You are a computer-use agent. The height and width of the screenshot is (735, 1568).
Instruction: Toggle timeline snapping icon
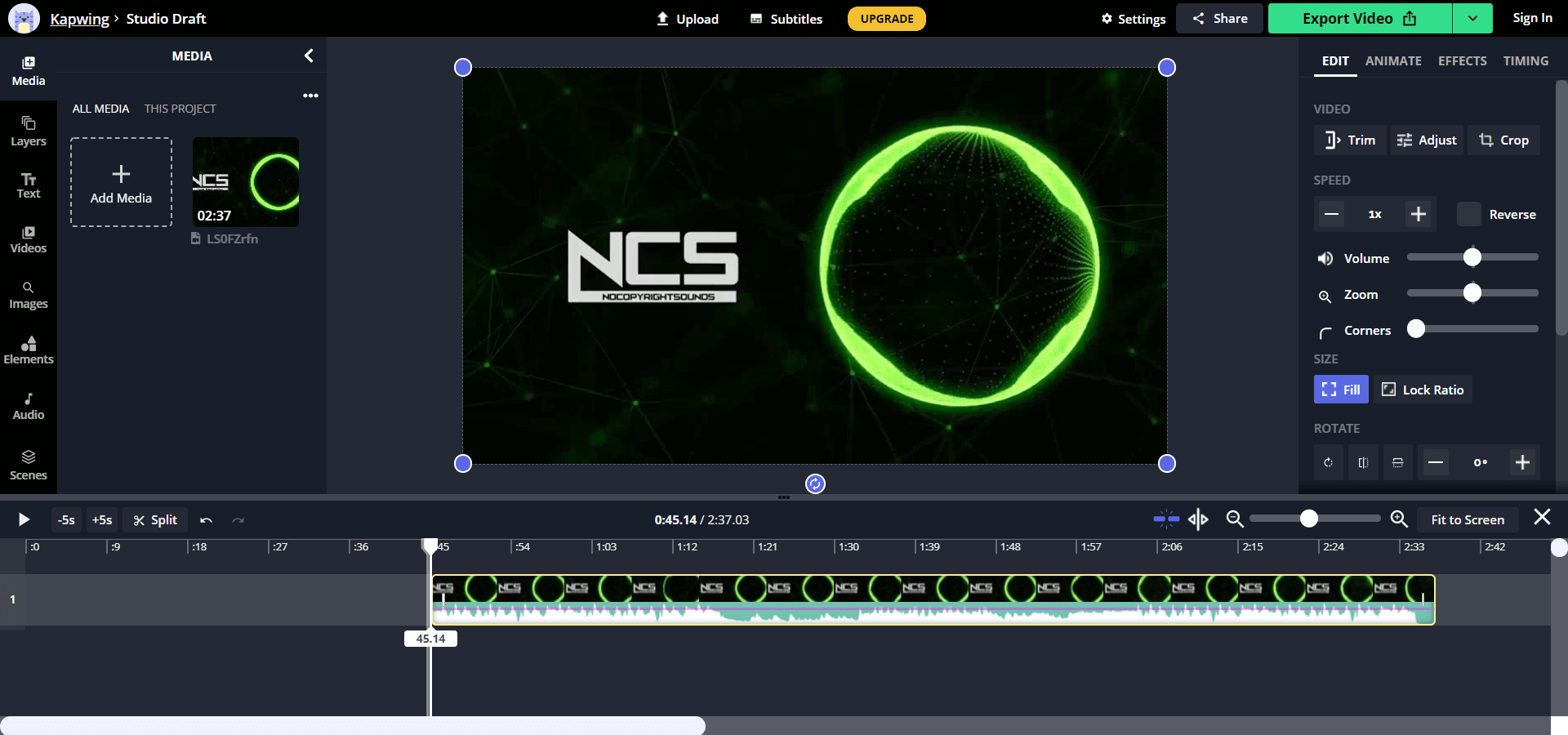pyautogui.click(x=1166, y=519)
